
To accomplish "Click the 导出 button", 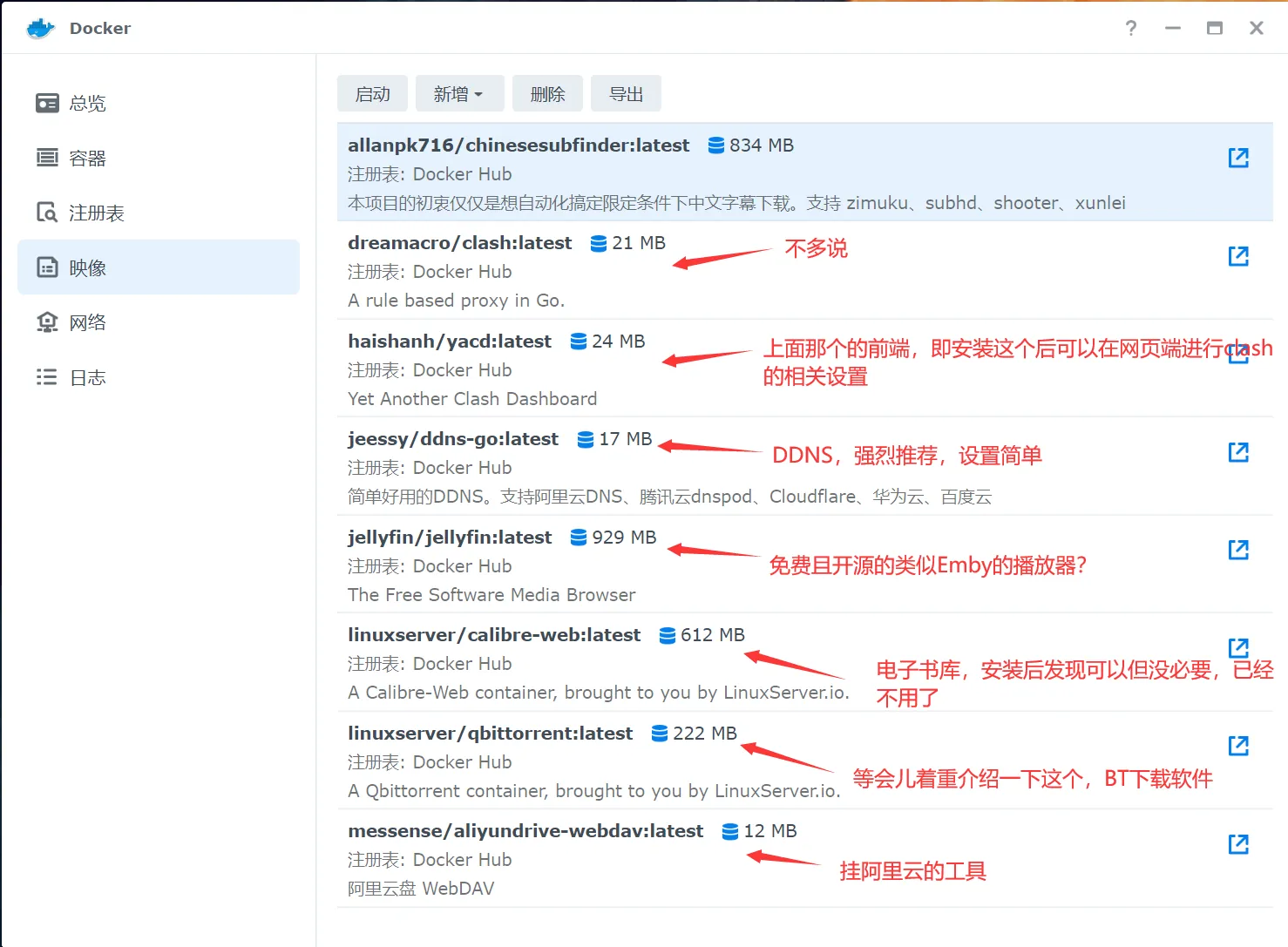I will 626,93.
